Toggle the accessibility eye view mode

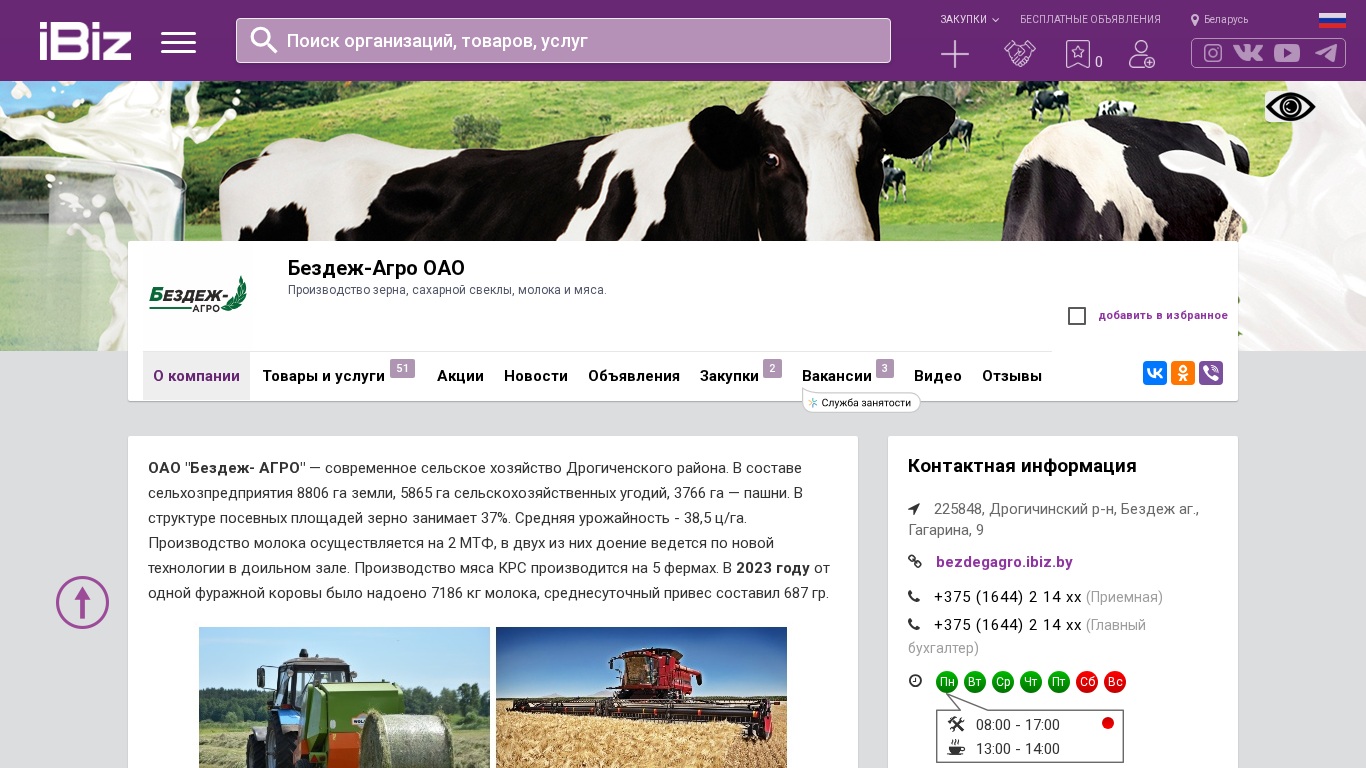tap(1290, 107)
